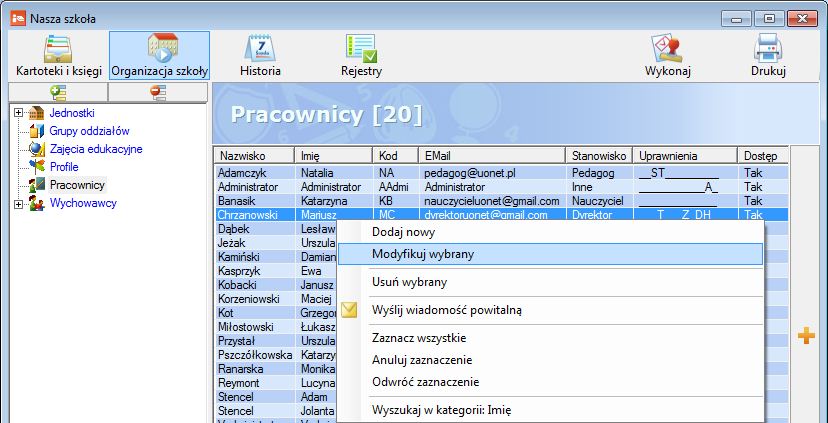Viewport: 828px width, 423px height.
Task: Expand the Jednostki tree node
Action: click(18, 112)
